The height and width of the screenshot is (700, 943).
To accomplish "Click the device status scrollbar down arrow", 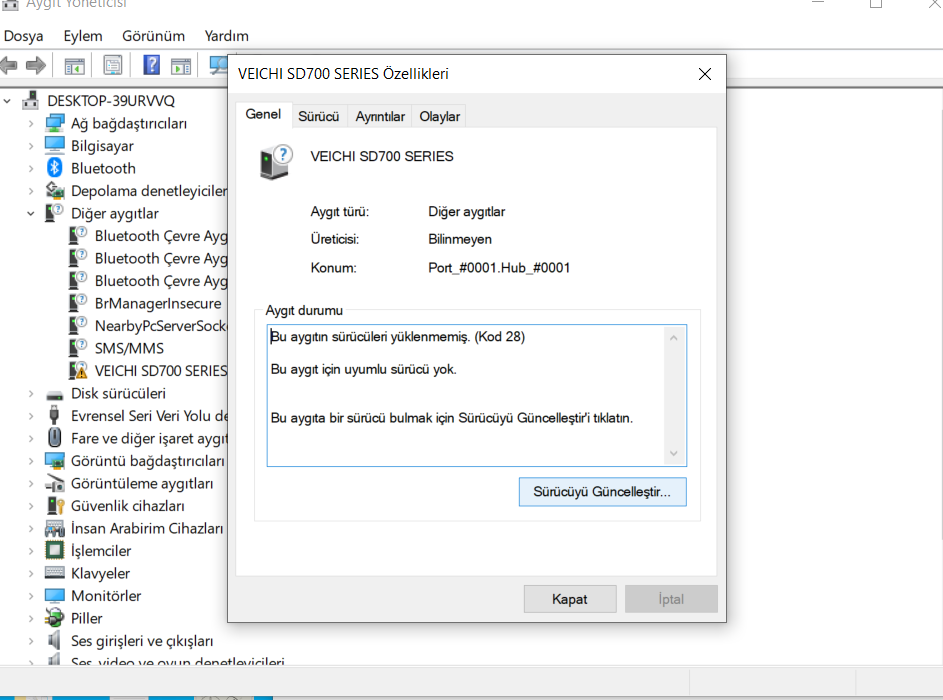I will coord(674,454).
